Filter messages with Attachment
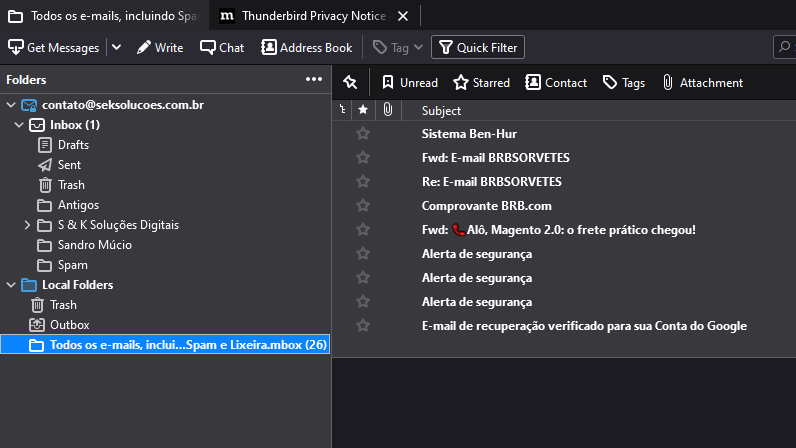Screen dimensions: 796x448 pyautogui.click(x=701, y=83)
